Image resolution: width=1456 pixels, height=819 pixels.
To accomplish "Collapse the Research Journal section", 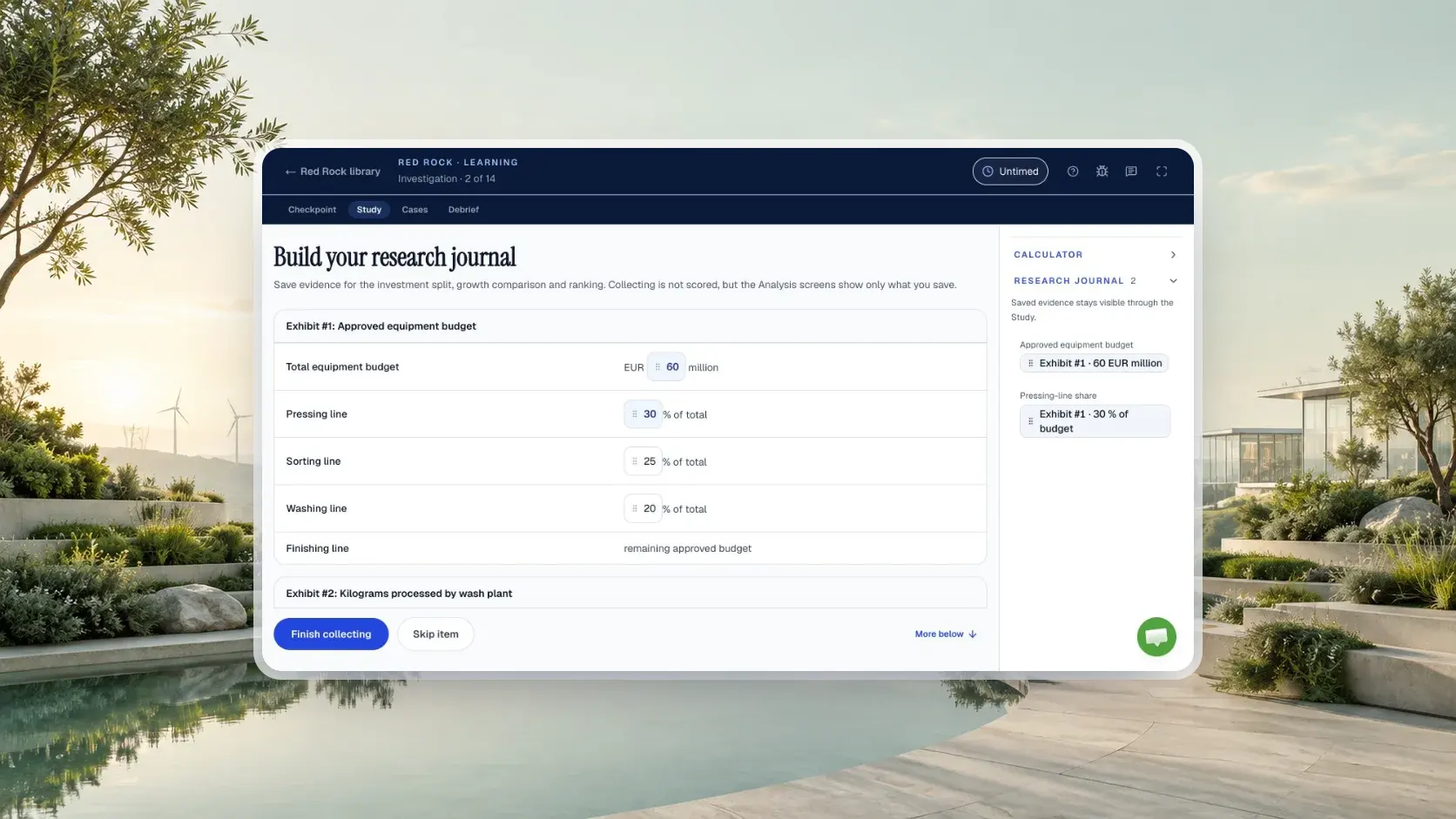I will coord(1095,281).
